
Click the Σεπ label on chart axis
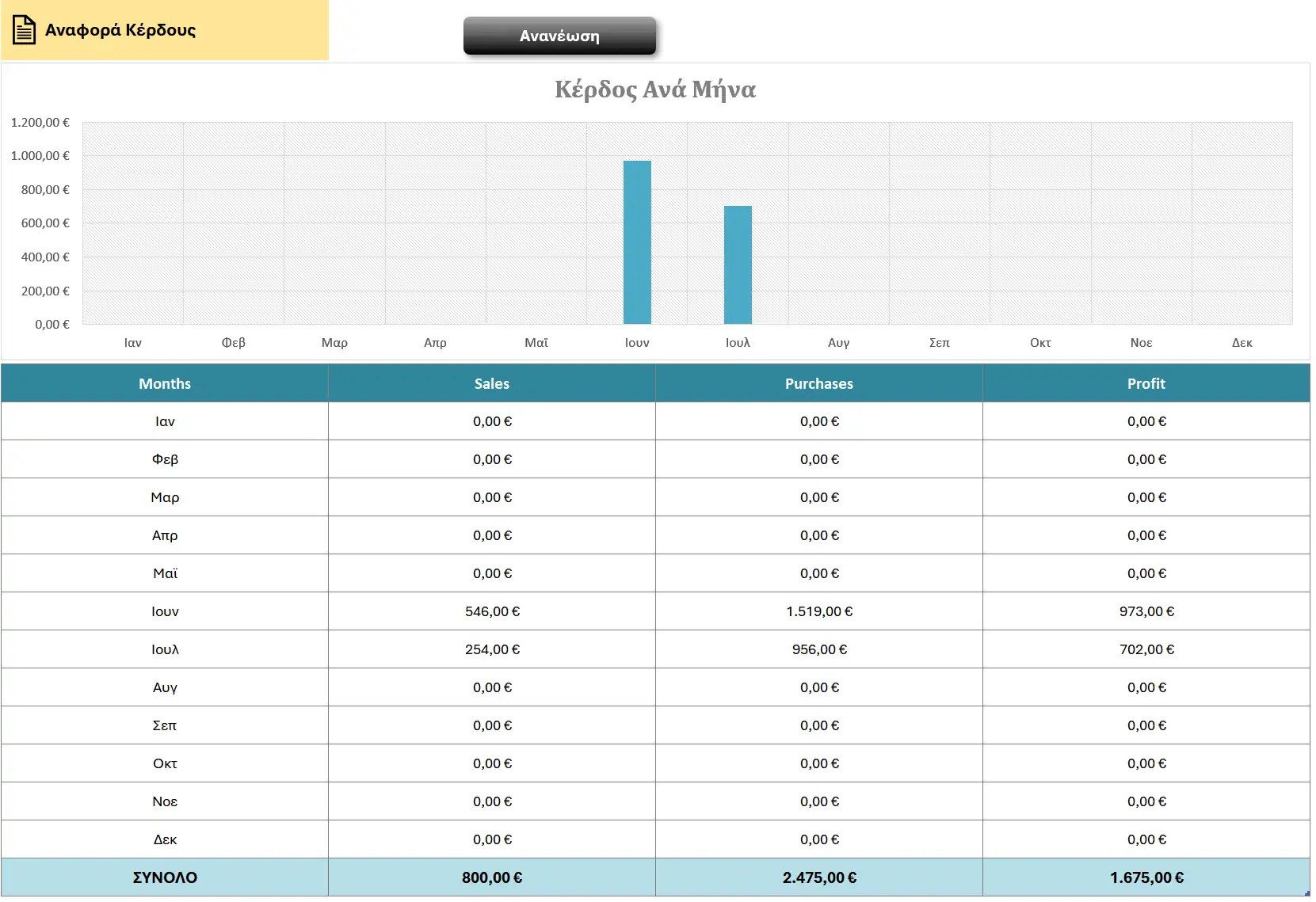click(x=940, y=342)
